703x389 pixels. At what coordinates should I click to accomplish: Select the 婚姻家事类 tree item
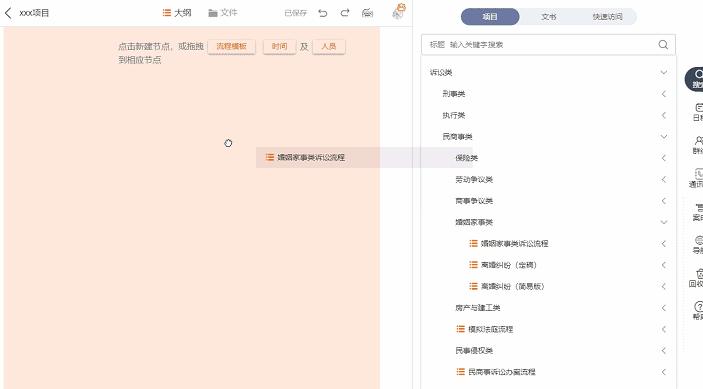(x=474, y=222)
